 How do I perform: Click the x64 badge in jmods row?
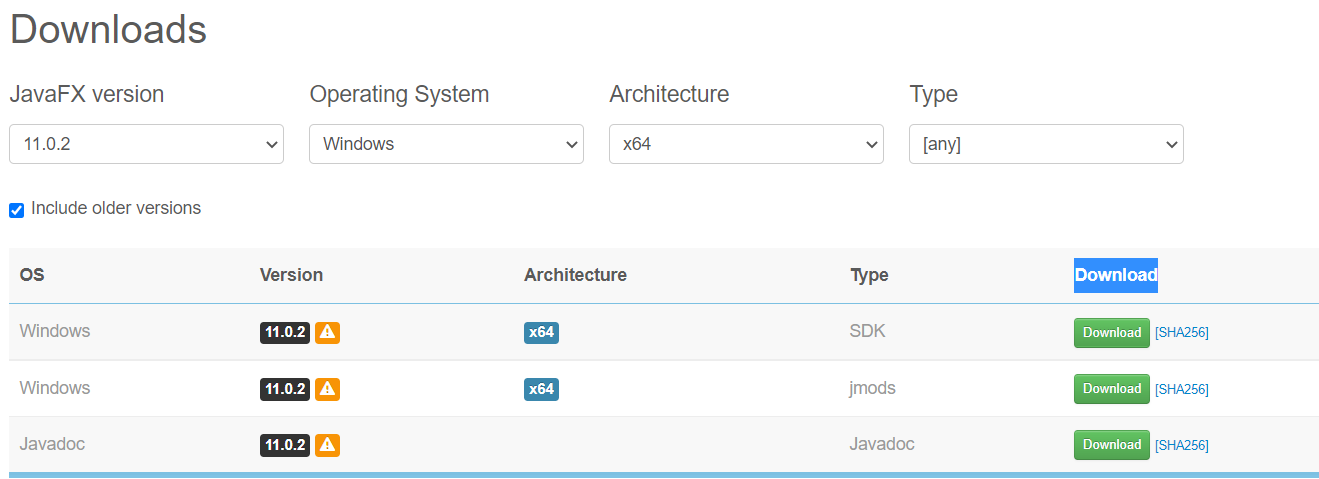point(541,388)
